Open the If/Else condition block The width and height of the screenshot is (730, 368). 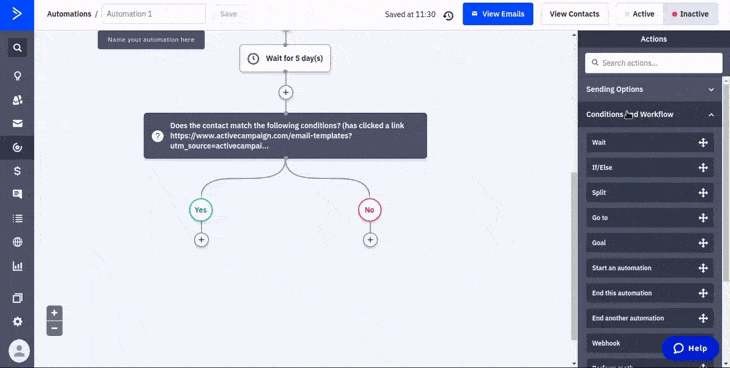coord(285,136)
